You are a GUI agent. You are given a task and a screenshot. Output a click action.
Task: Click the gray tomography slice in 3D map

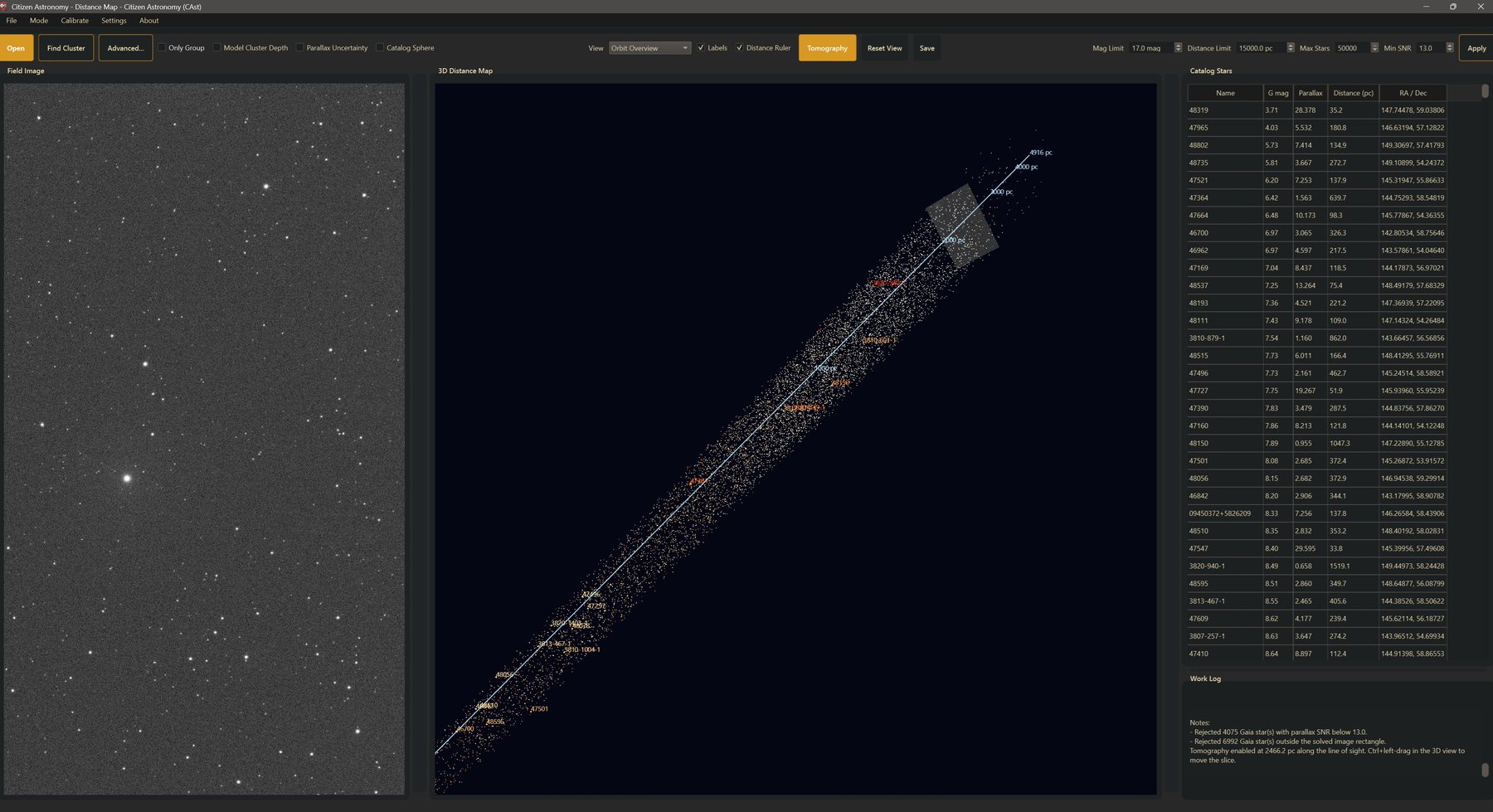pyautogui.click(x=962, y=226)
